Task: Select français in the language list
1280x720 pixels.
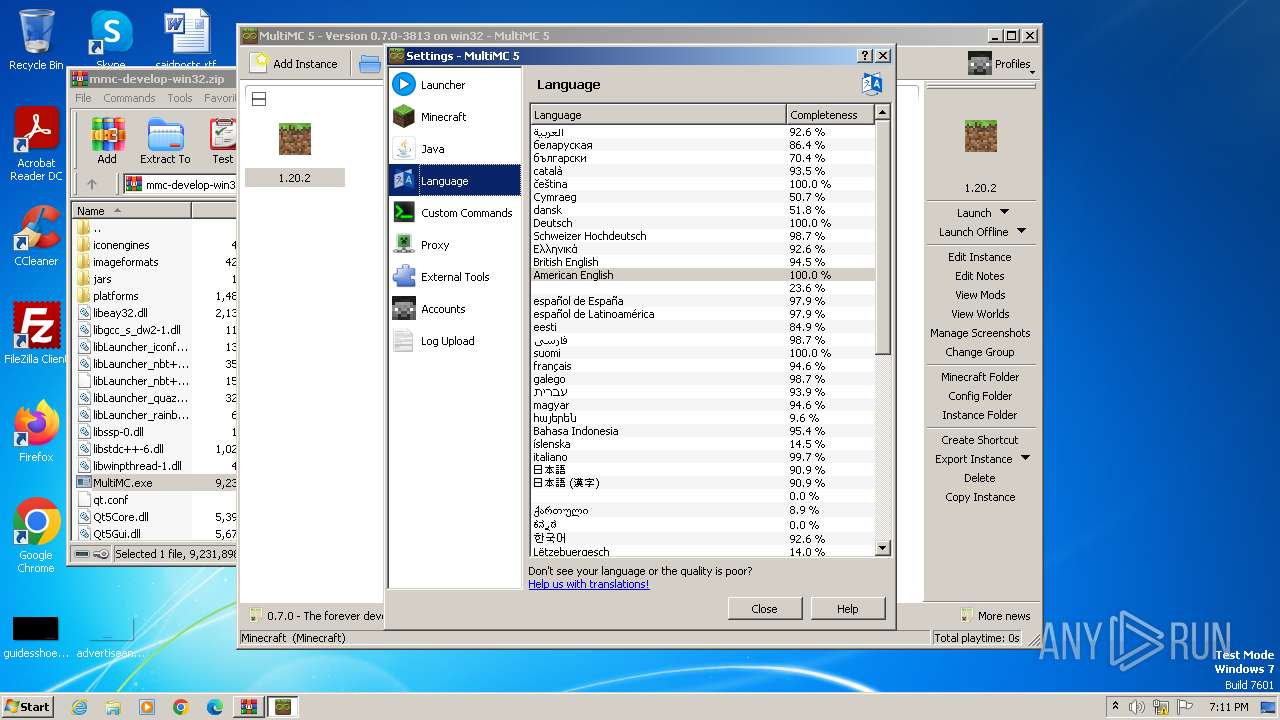Action: pyautogui.click(x=702, y=366)
